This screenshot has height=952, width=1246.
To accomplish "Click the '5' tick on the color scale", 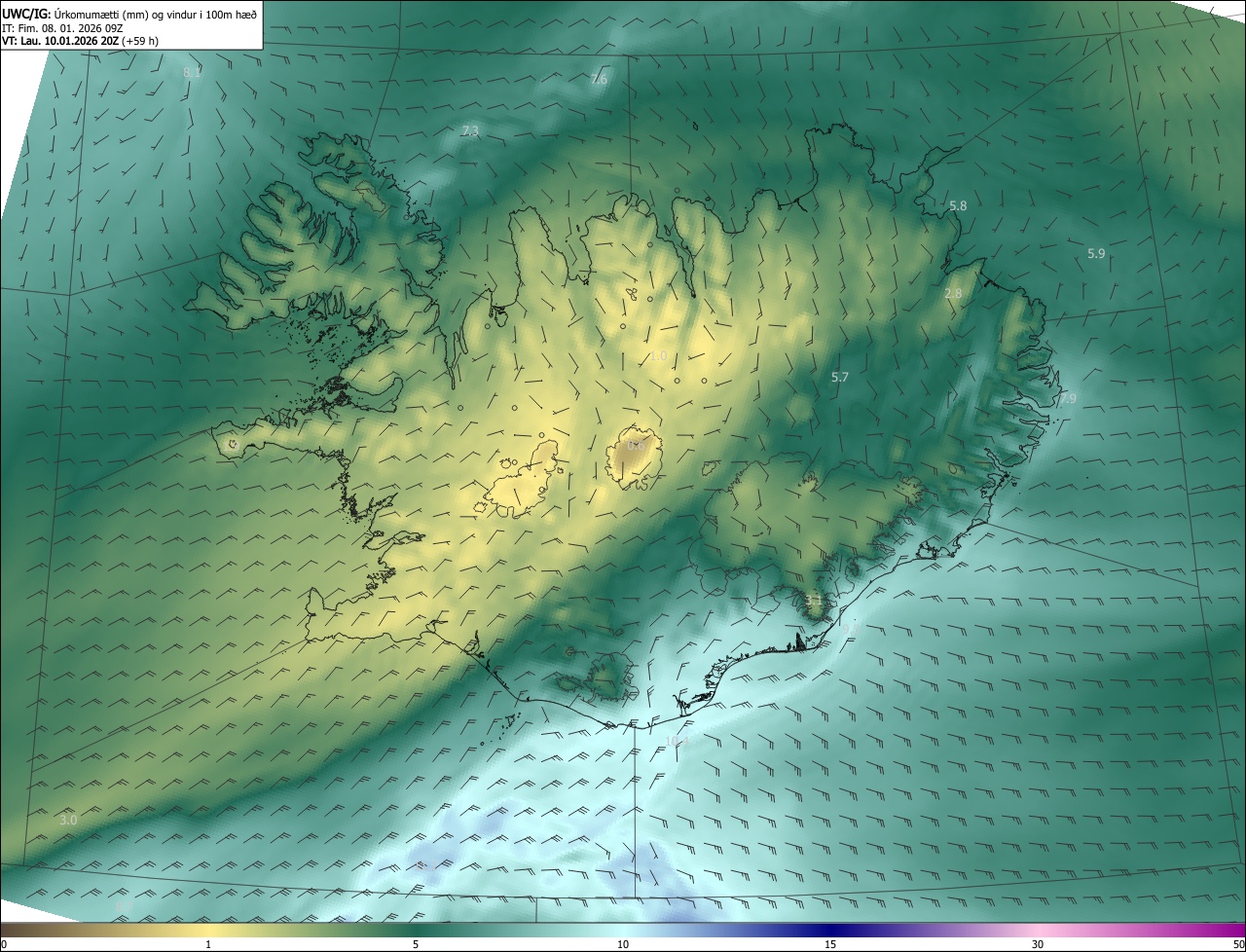I will pos(416,944).
